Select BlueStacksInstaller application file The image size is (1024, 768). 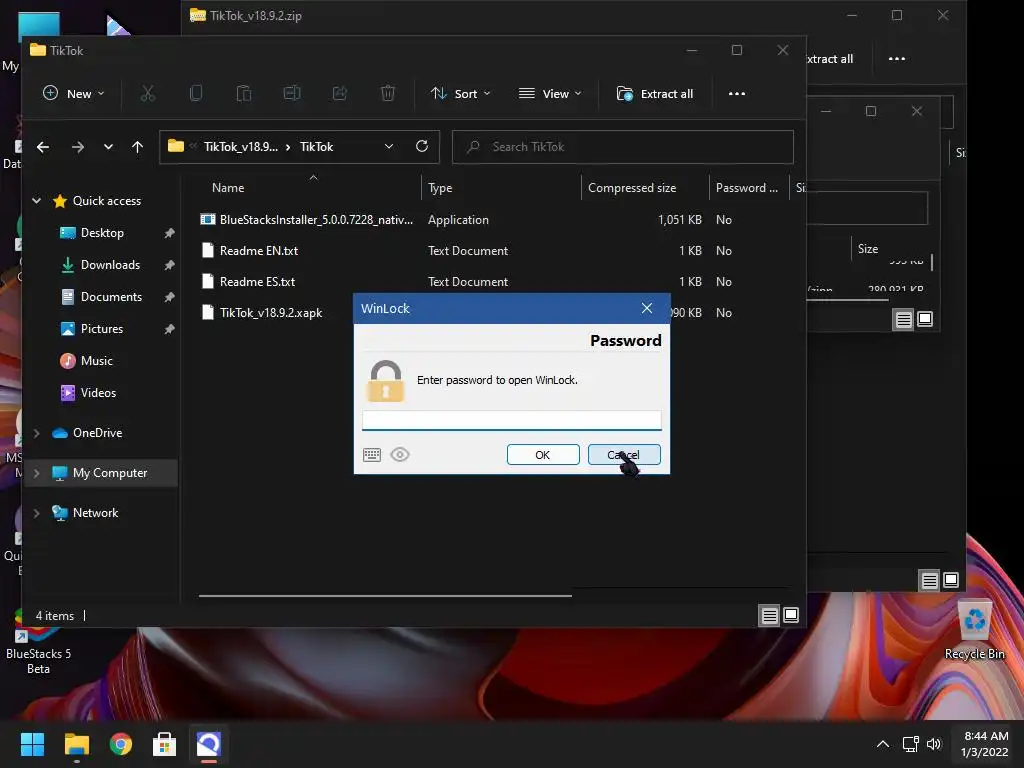316,219
